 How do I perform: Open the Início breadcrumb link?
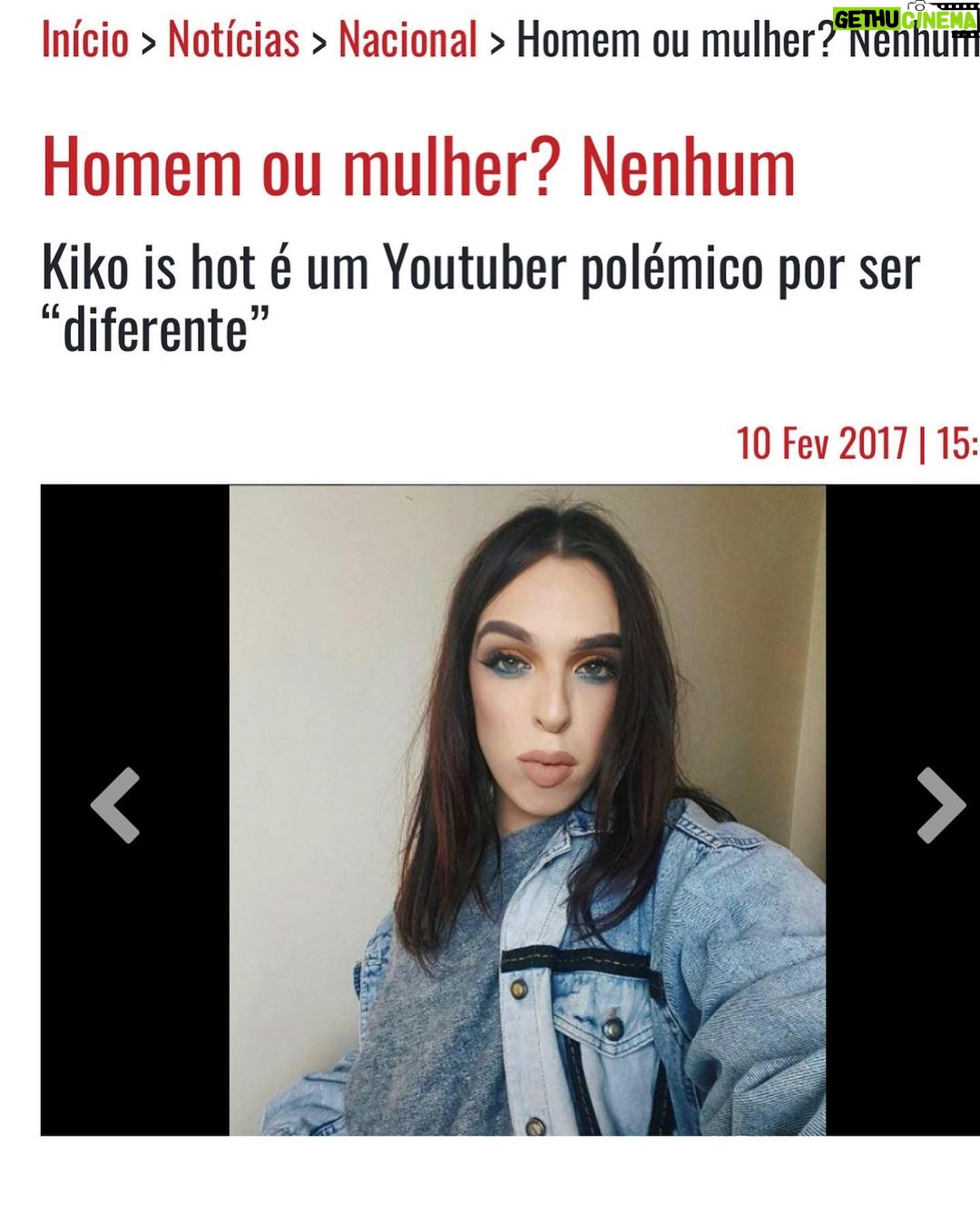coord(85,39)
